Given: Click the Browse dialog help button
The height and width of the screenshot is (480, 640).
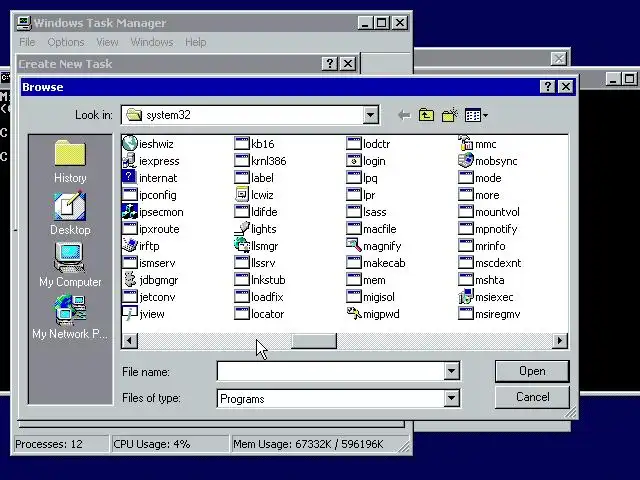Looking at the screenshot, I should click(x=547, y=87).
